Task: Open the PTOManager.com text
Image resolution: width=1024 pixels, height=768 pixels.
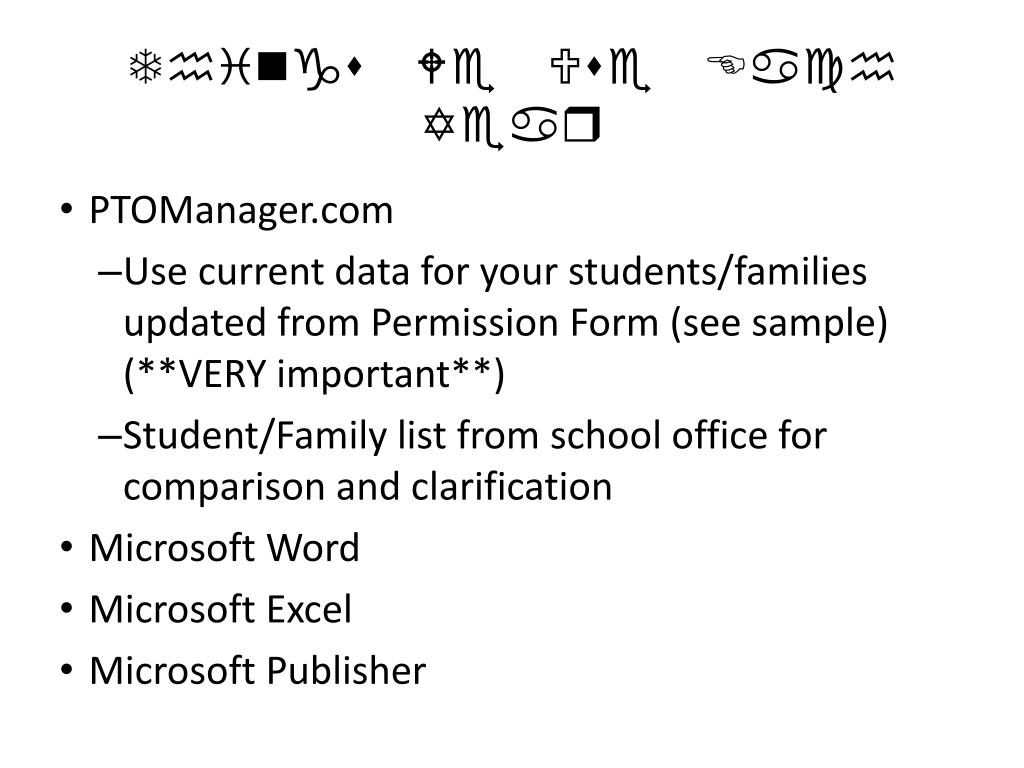Action: (241, 211)
